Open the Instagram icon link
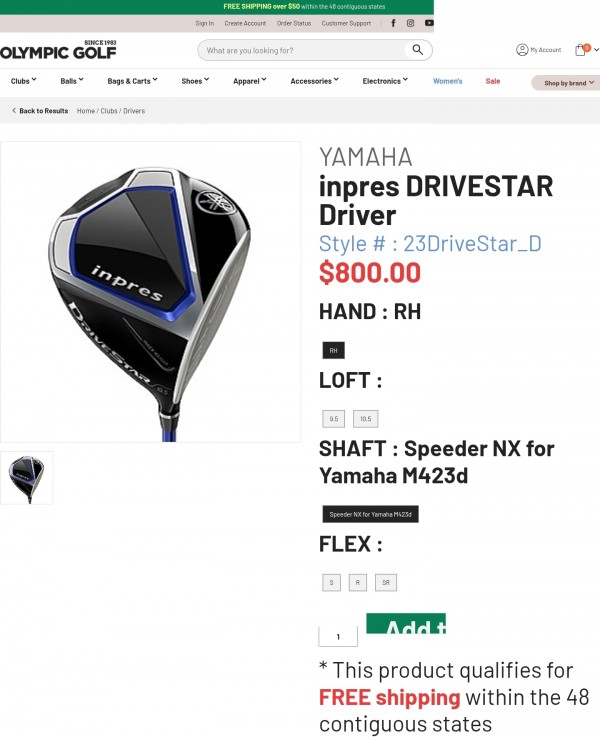 pyautogui.click(x=410, y=23)
